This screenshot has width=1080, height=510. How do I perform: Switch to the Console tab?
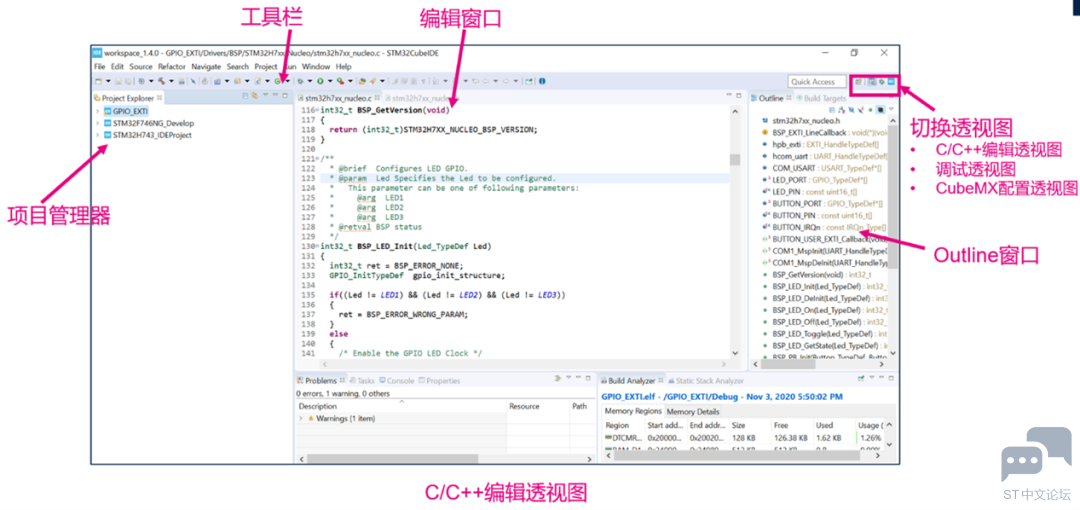point(397,380)
